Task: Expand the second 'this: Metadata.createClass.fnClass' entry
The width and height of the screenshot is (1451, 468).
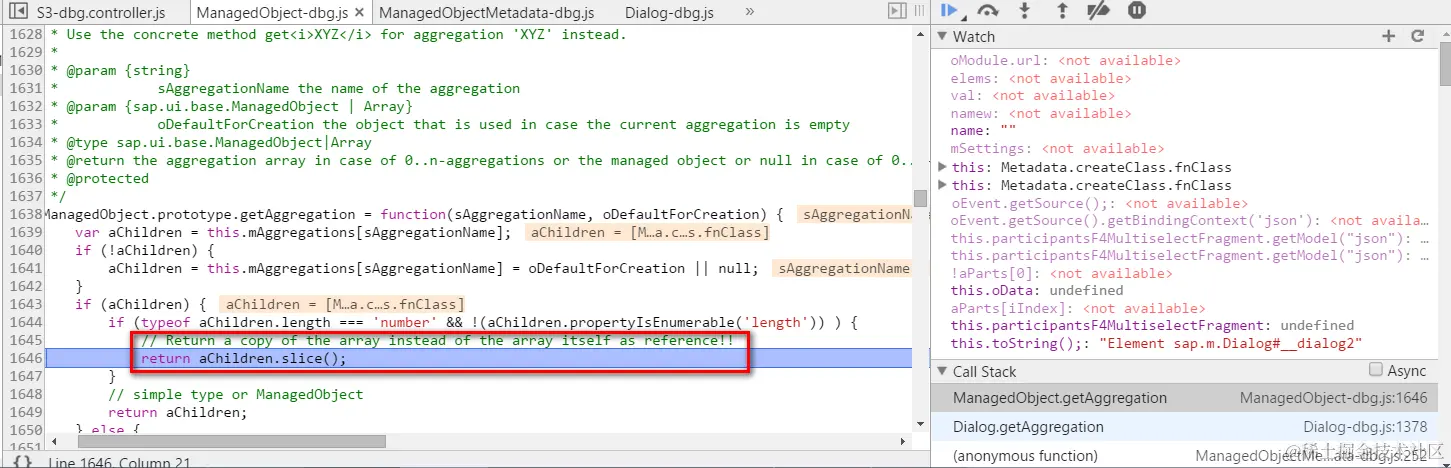Action: tap(943, 185)
